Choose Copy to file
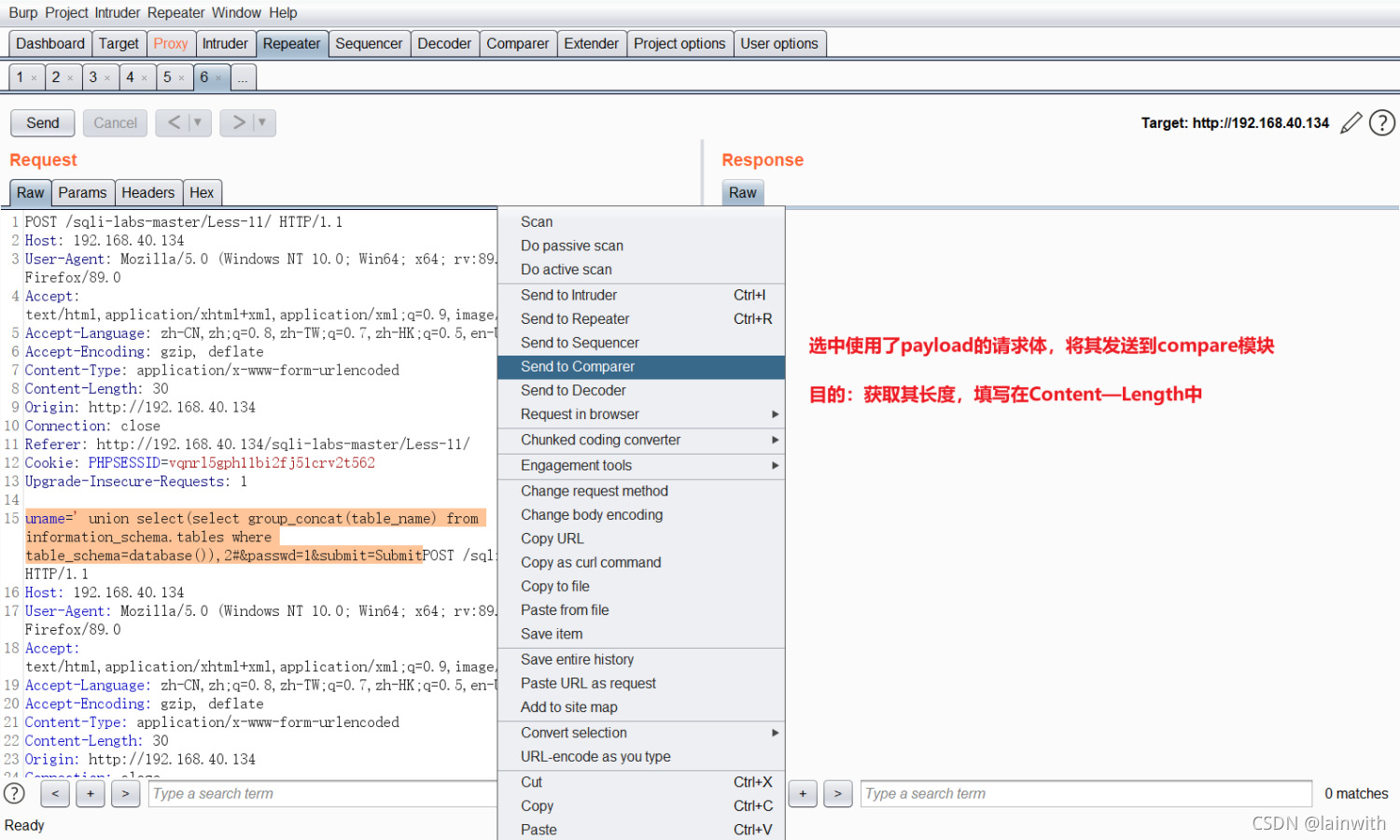Screen dimensions: 1400x840 [641, 586]
